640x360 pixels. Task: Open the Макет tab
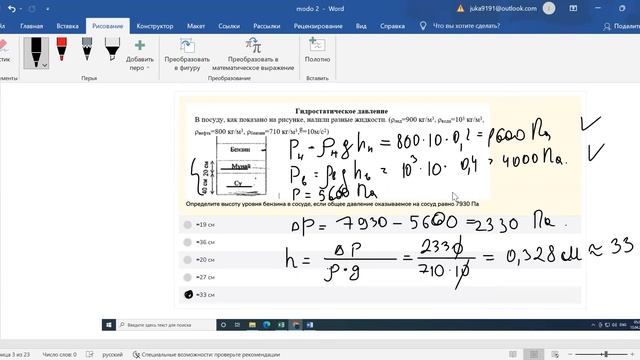pos(196,26)
